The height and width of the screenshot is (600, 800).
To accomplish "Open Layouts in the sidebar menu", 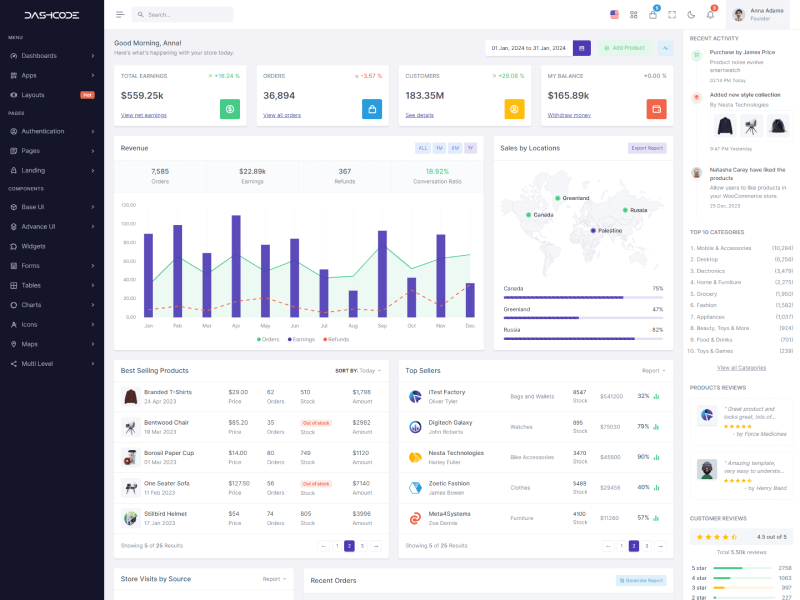I will point(33,95).
